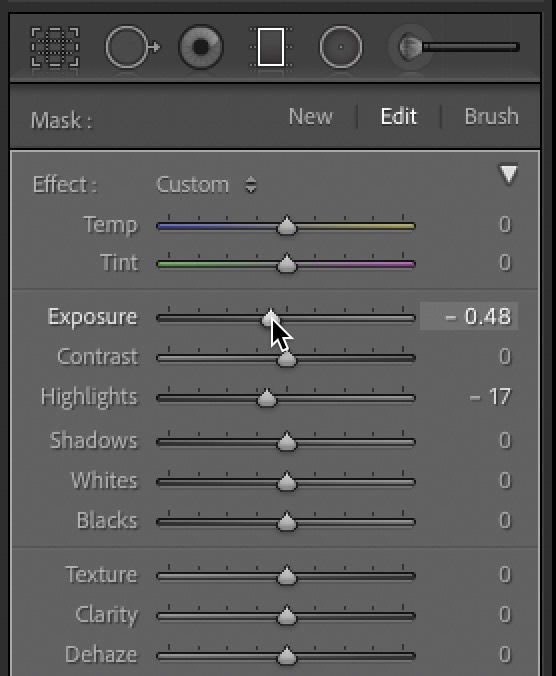This screenshot has width=556, height=676.
Task: Click the Dehaze slider handle
Action: (x=287, y=656)
